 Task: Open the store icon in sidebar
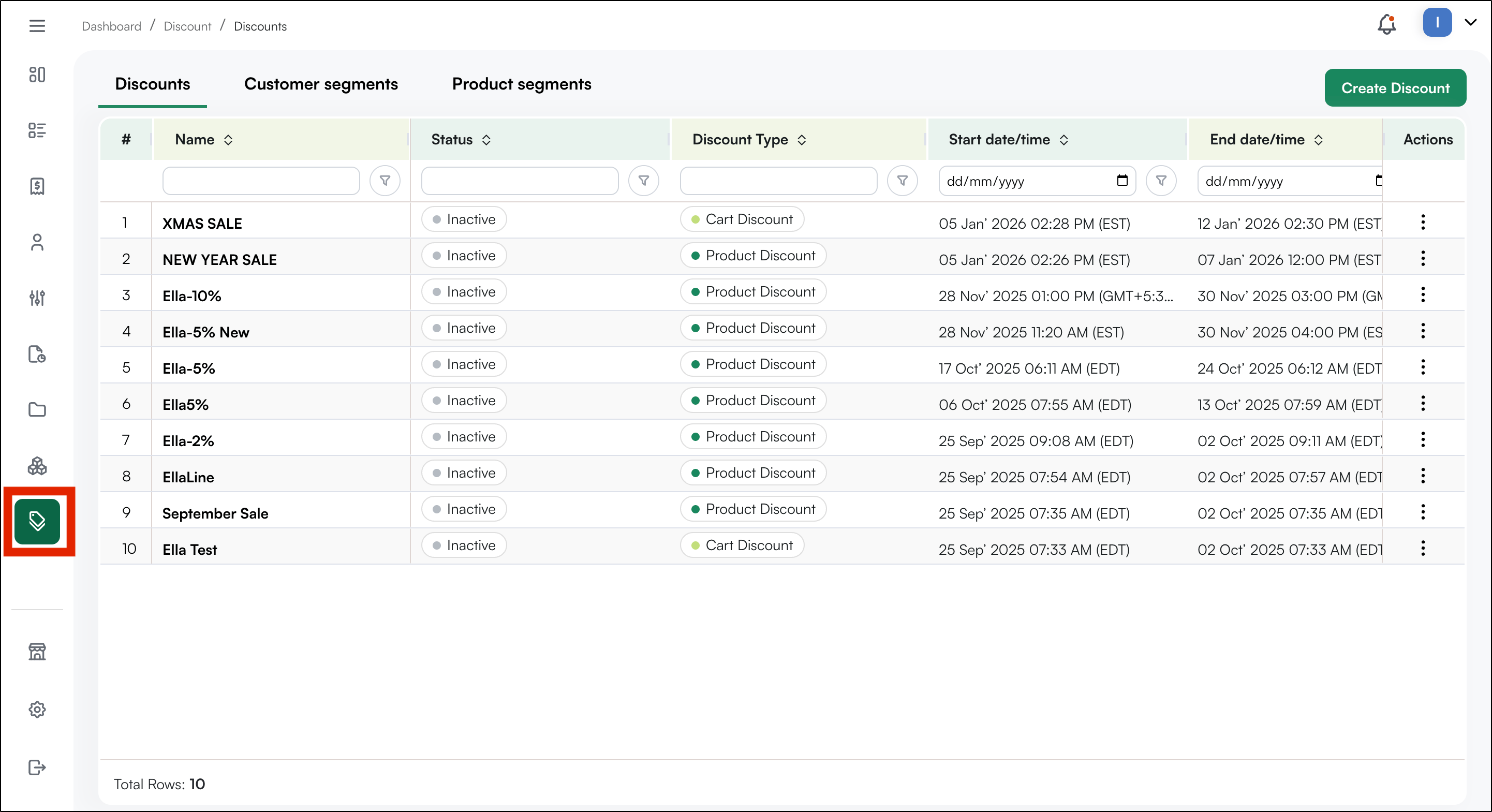click(x=37, y=652)
